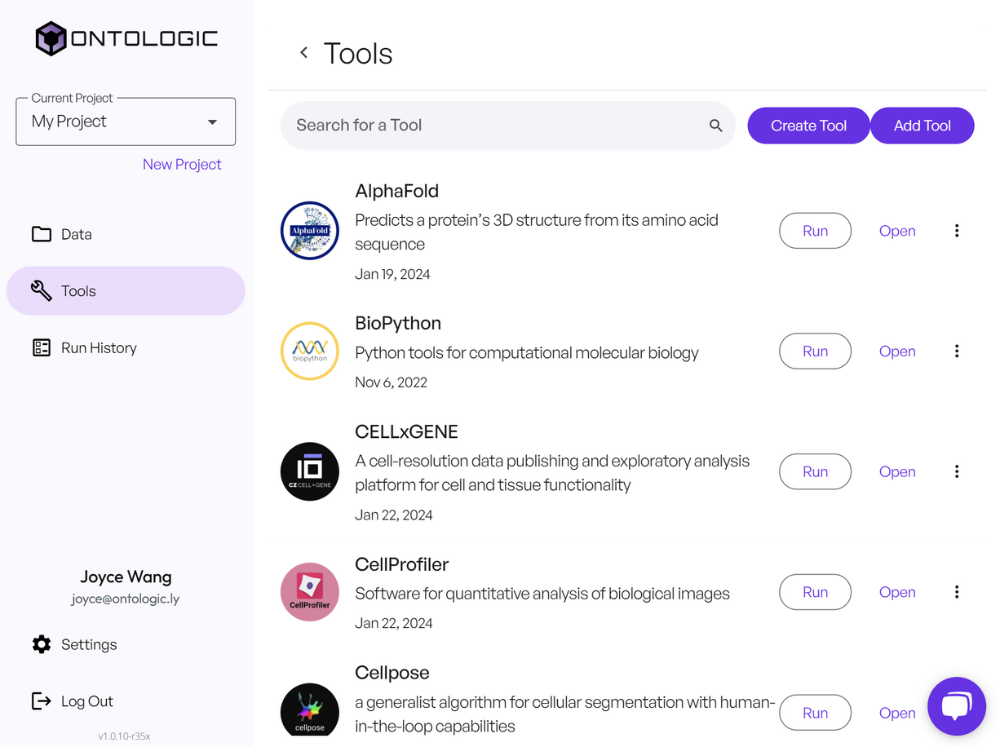
Task: Open CellProfiler via its Open link
Action: (x=896, y=592)
